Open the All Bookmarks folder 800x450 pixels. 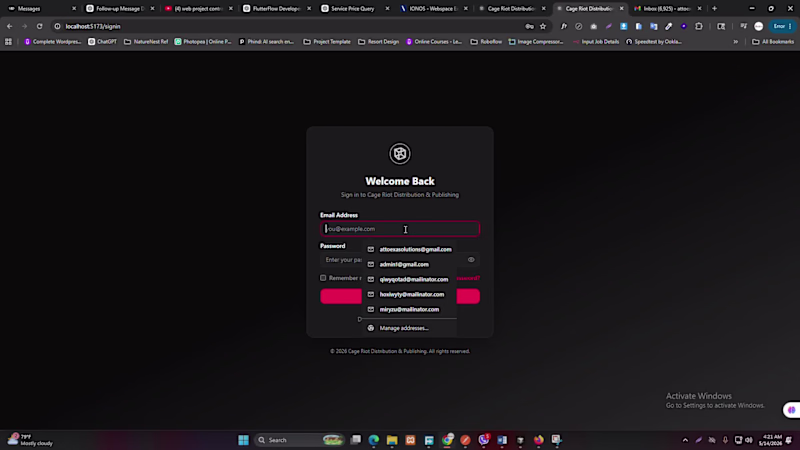pyautogui.click(x=773, y=42)
